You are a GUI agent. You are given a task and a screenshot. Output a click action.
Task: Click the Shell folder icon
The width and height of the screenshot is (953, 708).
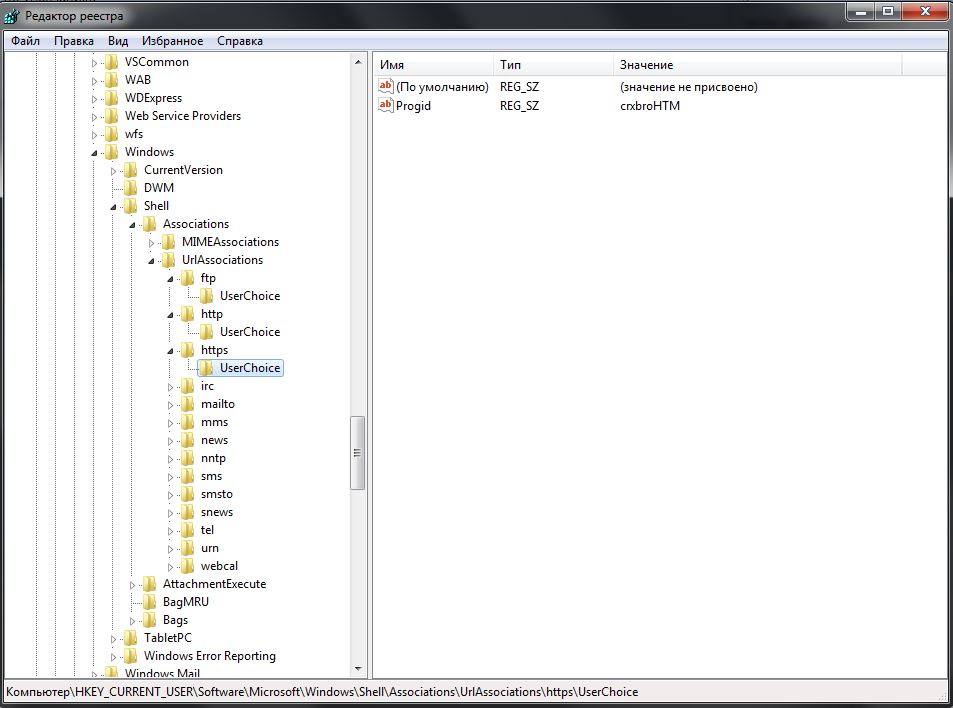tap(130, 206)
